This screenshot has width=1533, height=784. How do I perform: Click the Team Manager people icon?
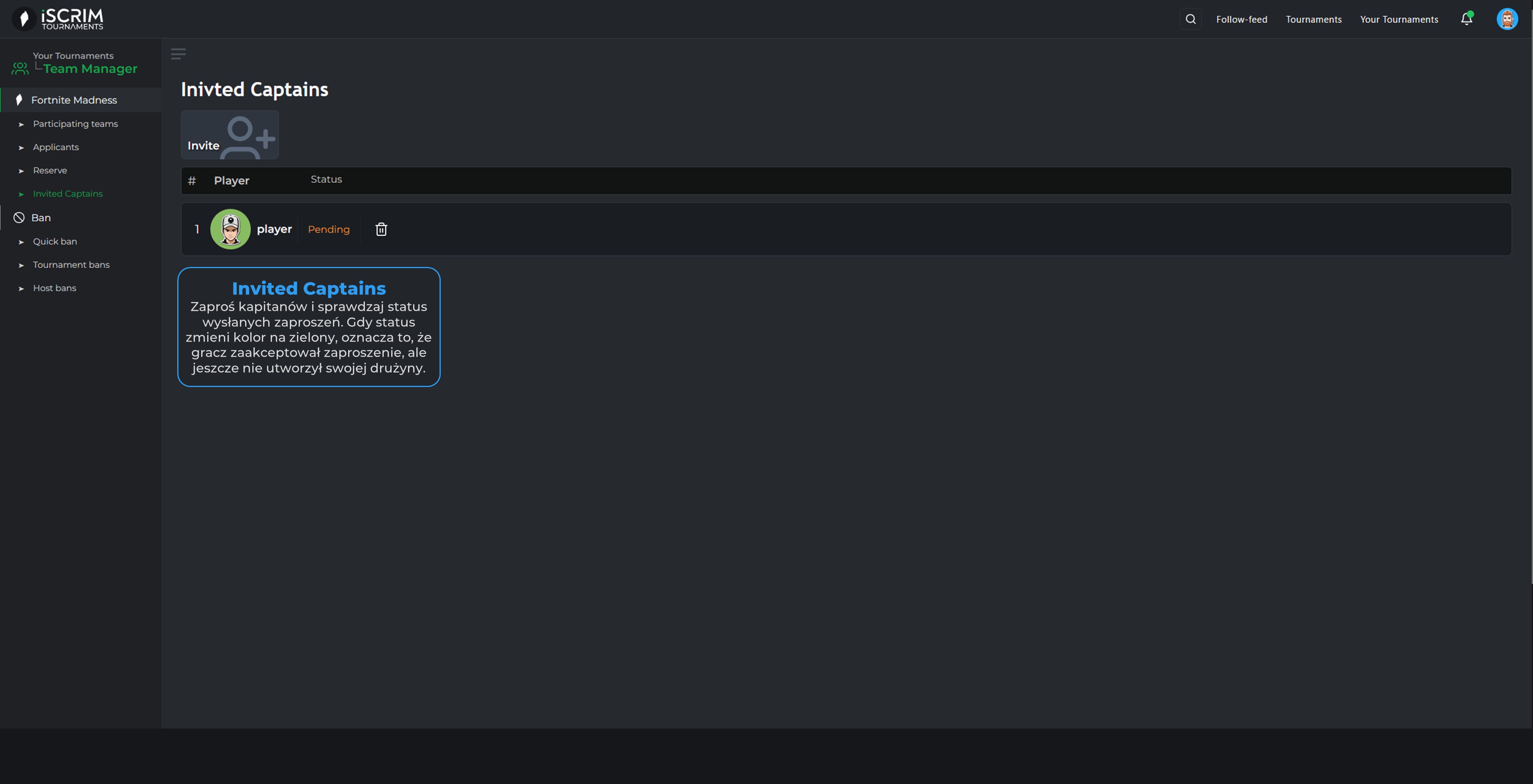(20, 68)
